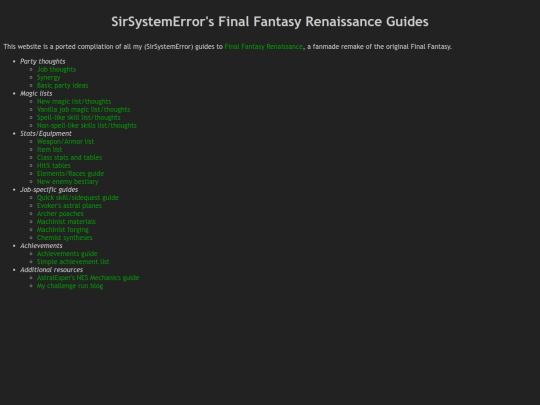Open Machinist forging page
The height and width of the screenshot is (405, 540).
click(x=63, y=230)
